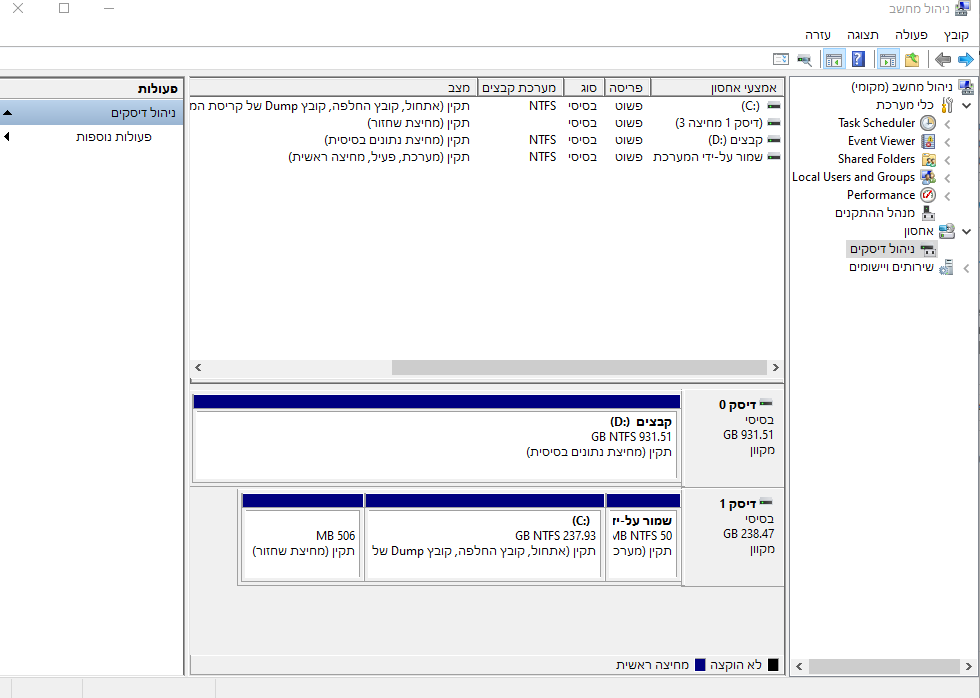Click the console tree scrollbar right arrow
Viewport: 980px width, 698px height.
(969, 666)
